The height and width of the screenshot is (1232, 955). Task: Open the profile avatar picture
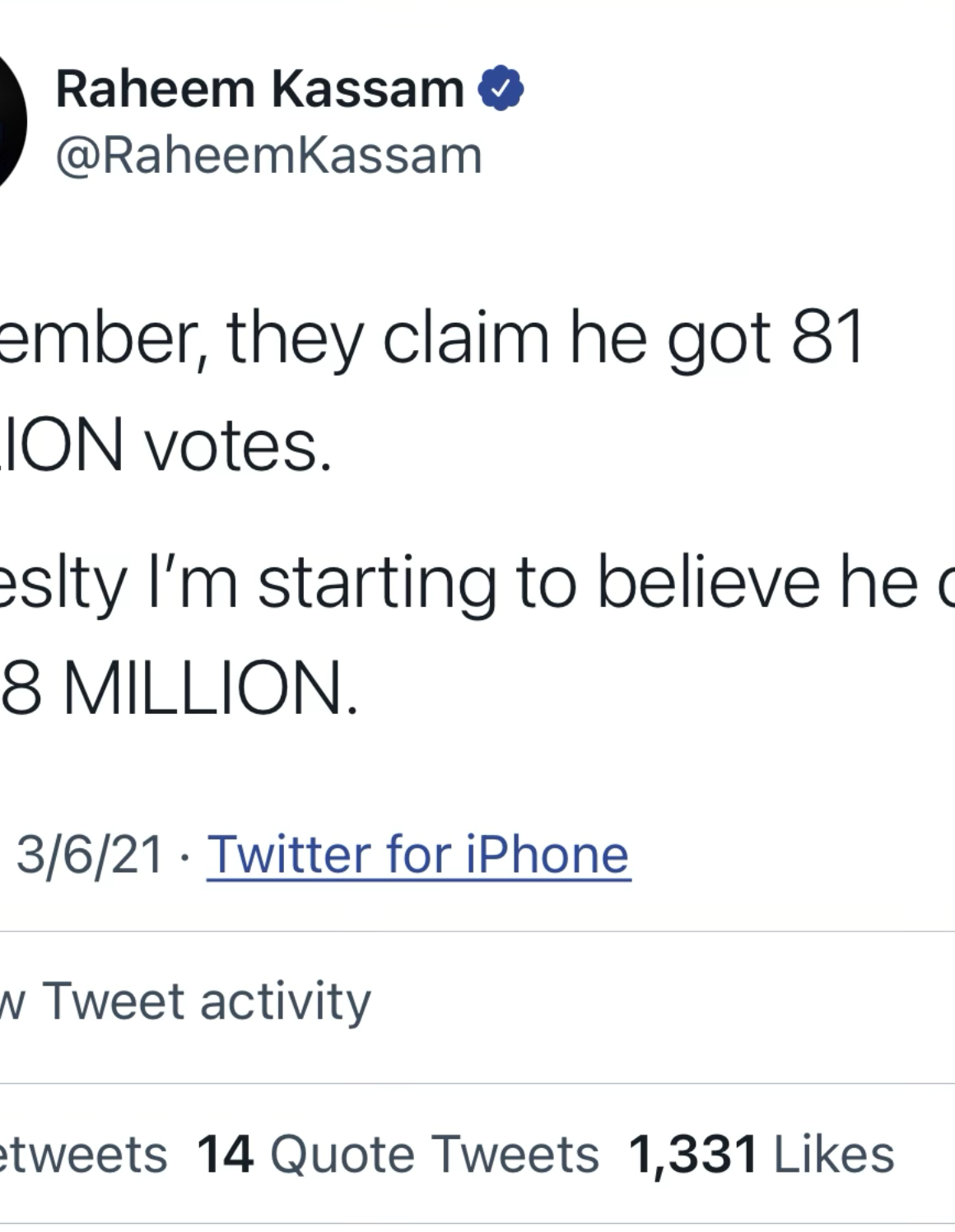coord(10,122)
